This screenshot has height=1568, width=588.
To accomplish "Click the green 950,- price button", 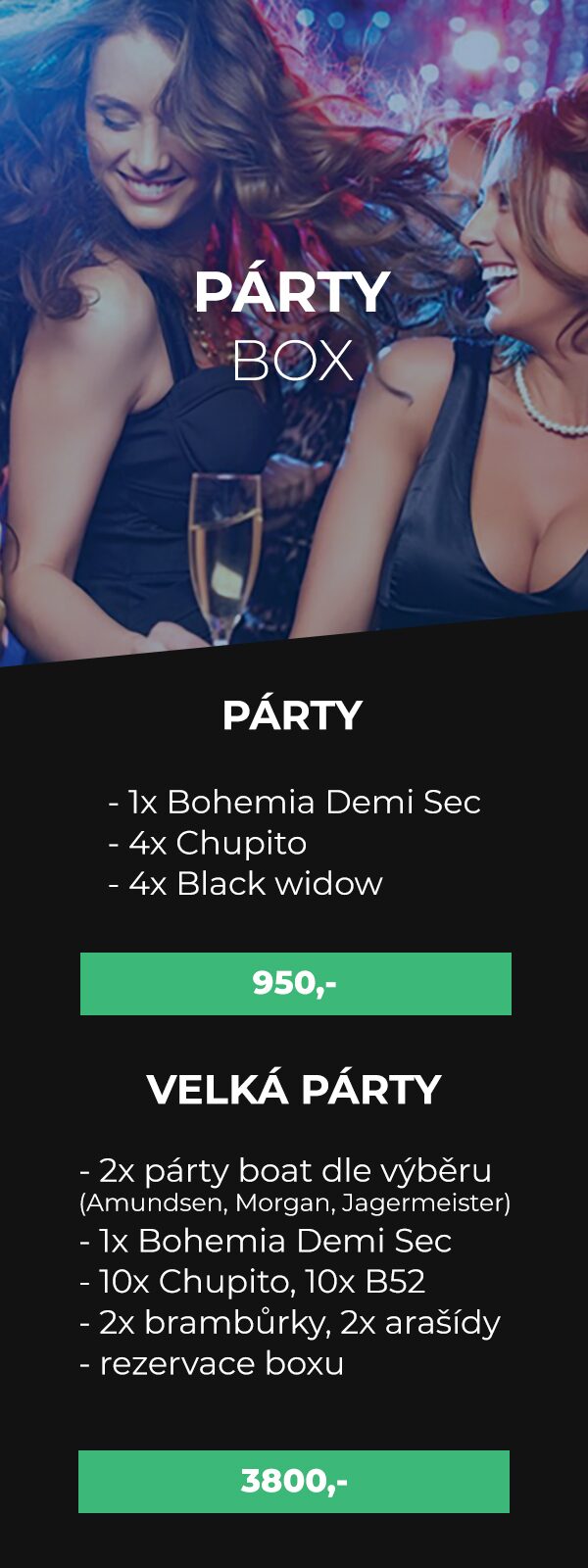I will (x=296, y=983).
